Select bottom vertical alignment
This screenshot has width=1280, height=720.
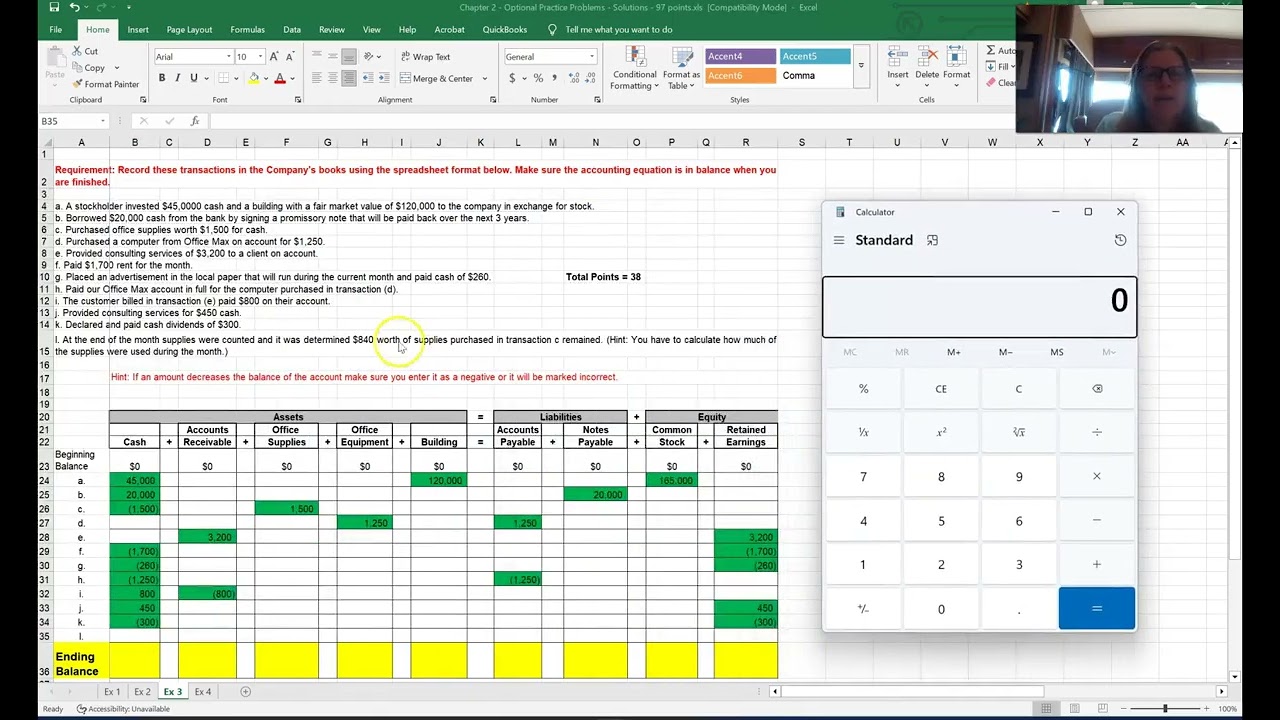click(x=349, y=56)
